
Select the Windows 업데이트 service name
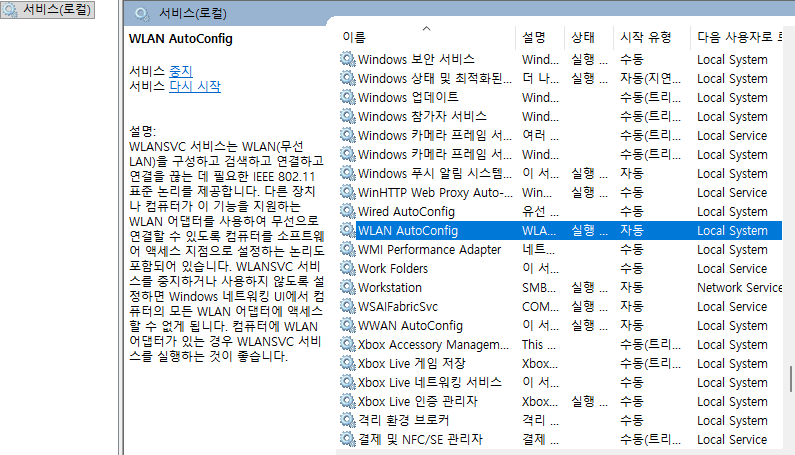(408, 97)
